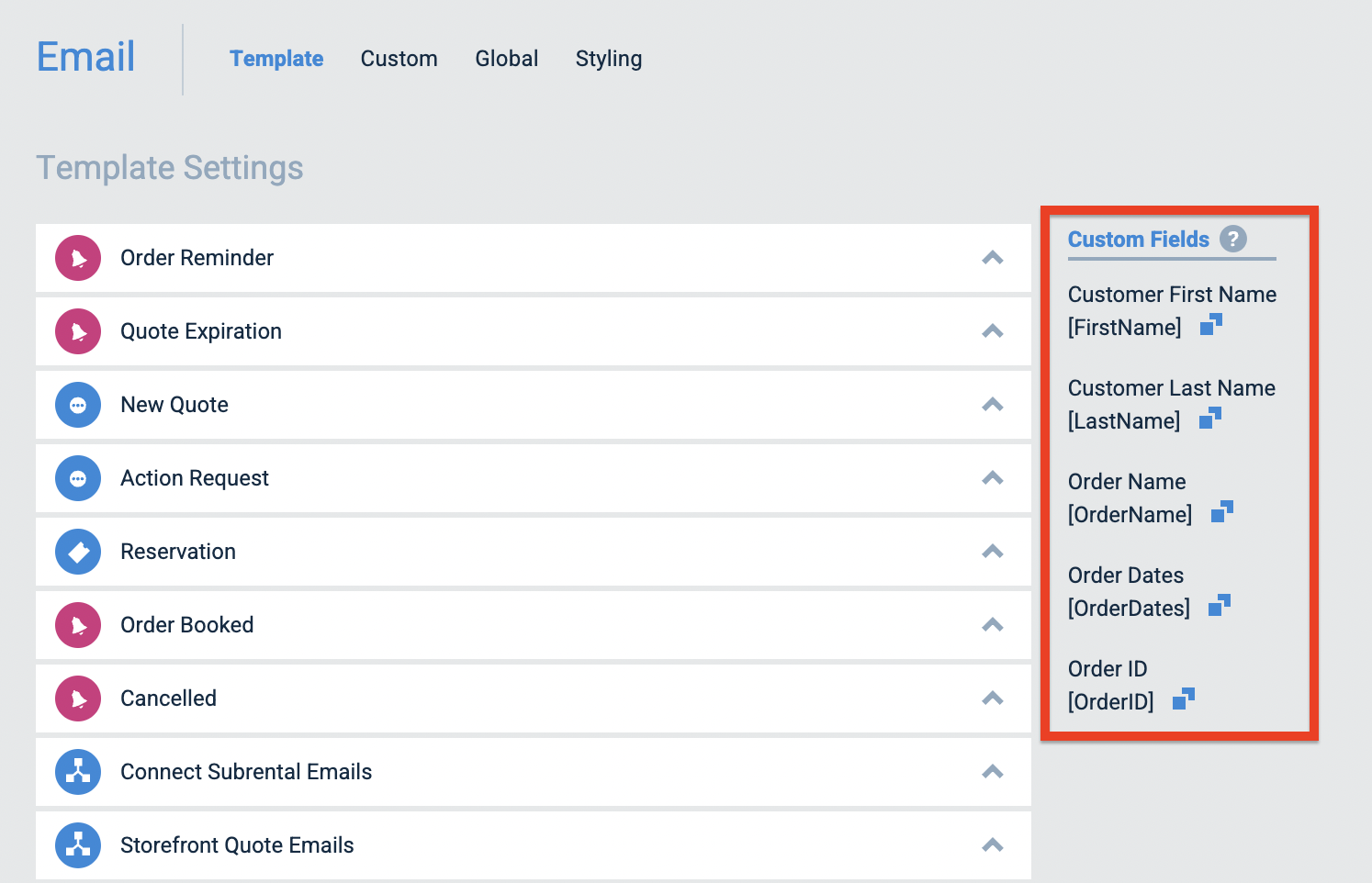Click the Order Reminder bell icon
Image resolution: width=1372 pixels, height=883 pixels.
point(78,258)
